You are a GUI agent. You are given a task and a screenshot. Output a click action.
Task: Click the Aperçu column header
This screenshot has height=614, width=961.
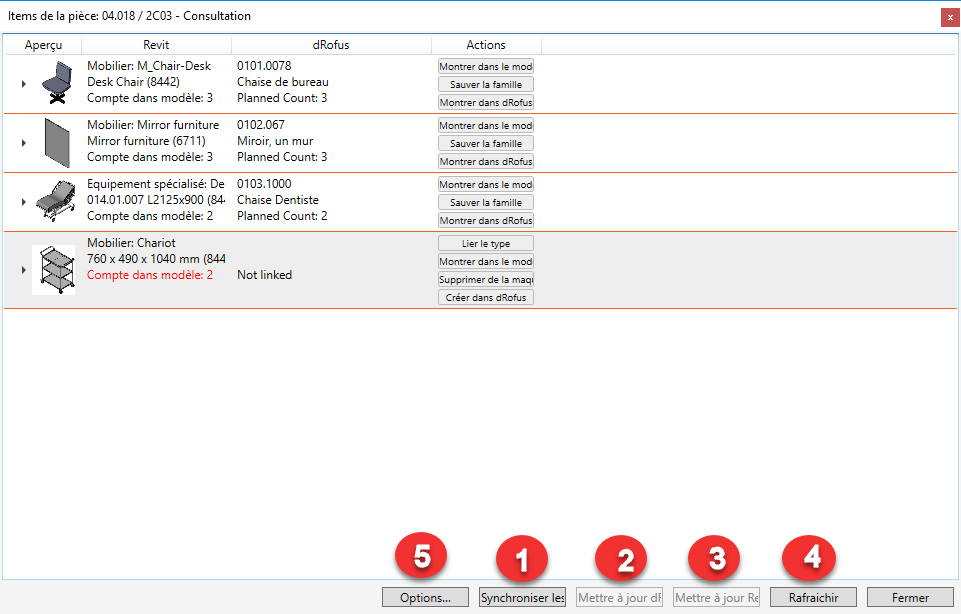point(43,45)
